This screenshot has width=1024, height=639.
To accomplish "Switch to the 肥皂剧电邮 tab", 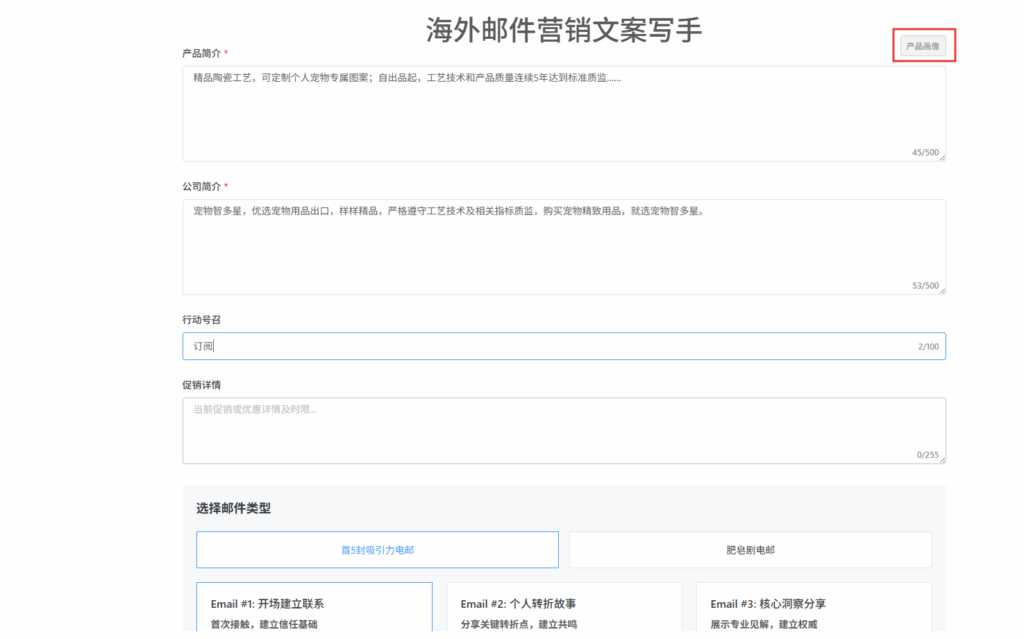I will pyautogui.click(x=750, y=550).
